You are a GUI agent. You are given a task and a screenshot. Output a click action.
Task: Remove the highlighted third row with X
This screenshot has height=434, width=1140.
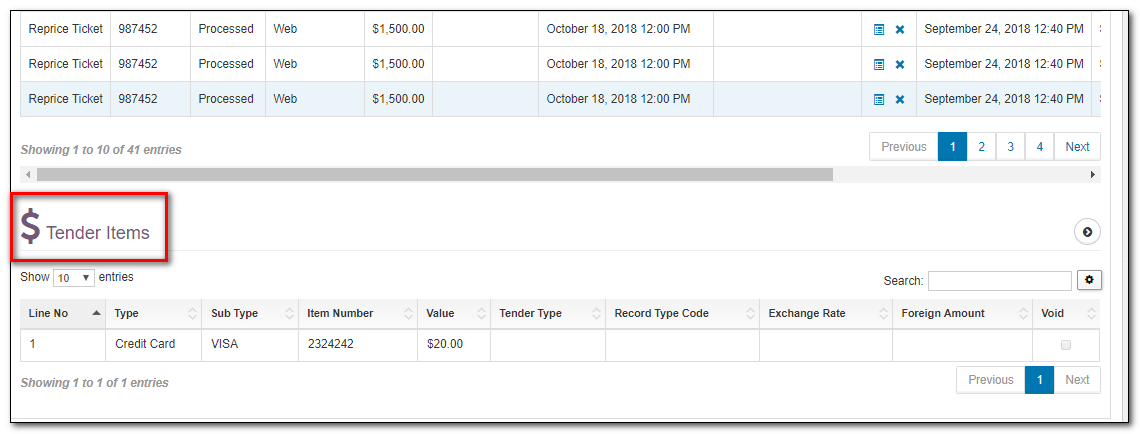(900, 100)
